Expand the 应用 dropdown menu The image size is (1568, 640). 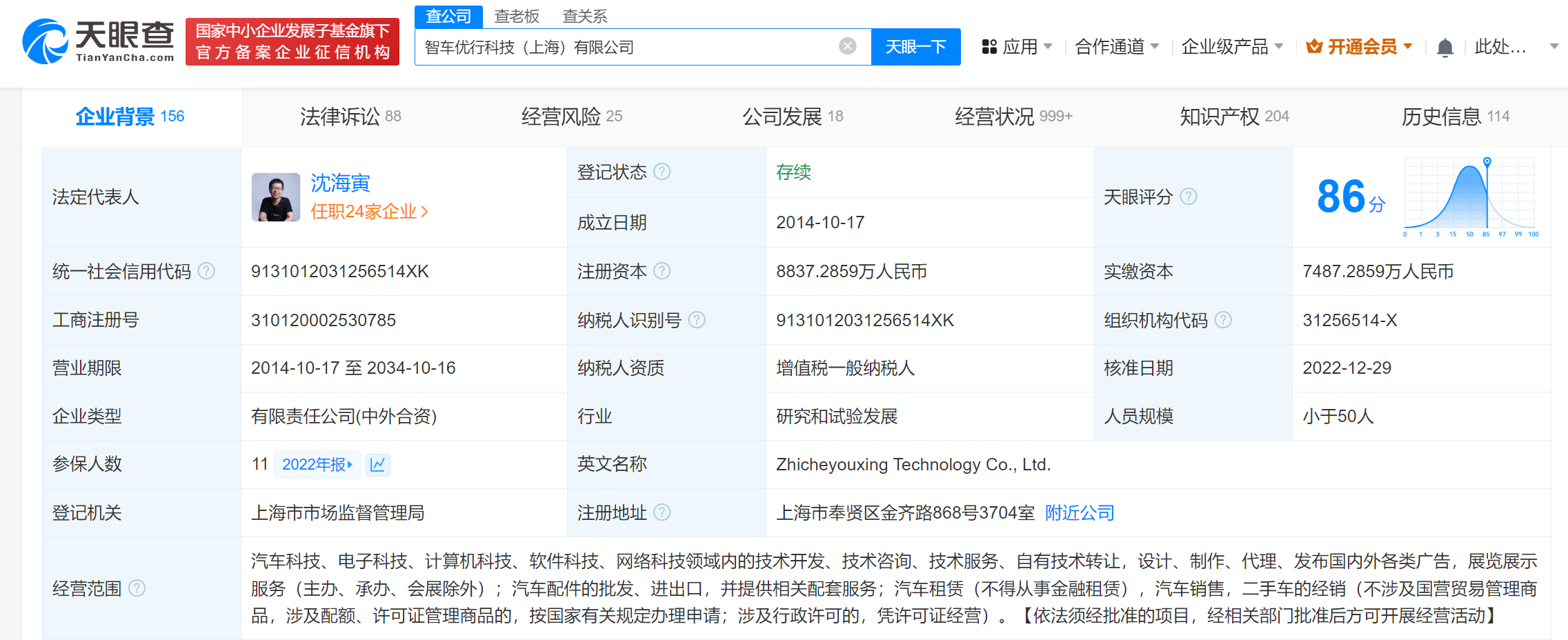pyautogui.click(x=1018, y=47)
